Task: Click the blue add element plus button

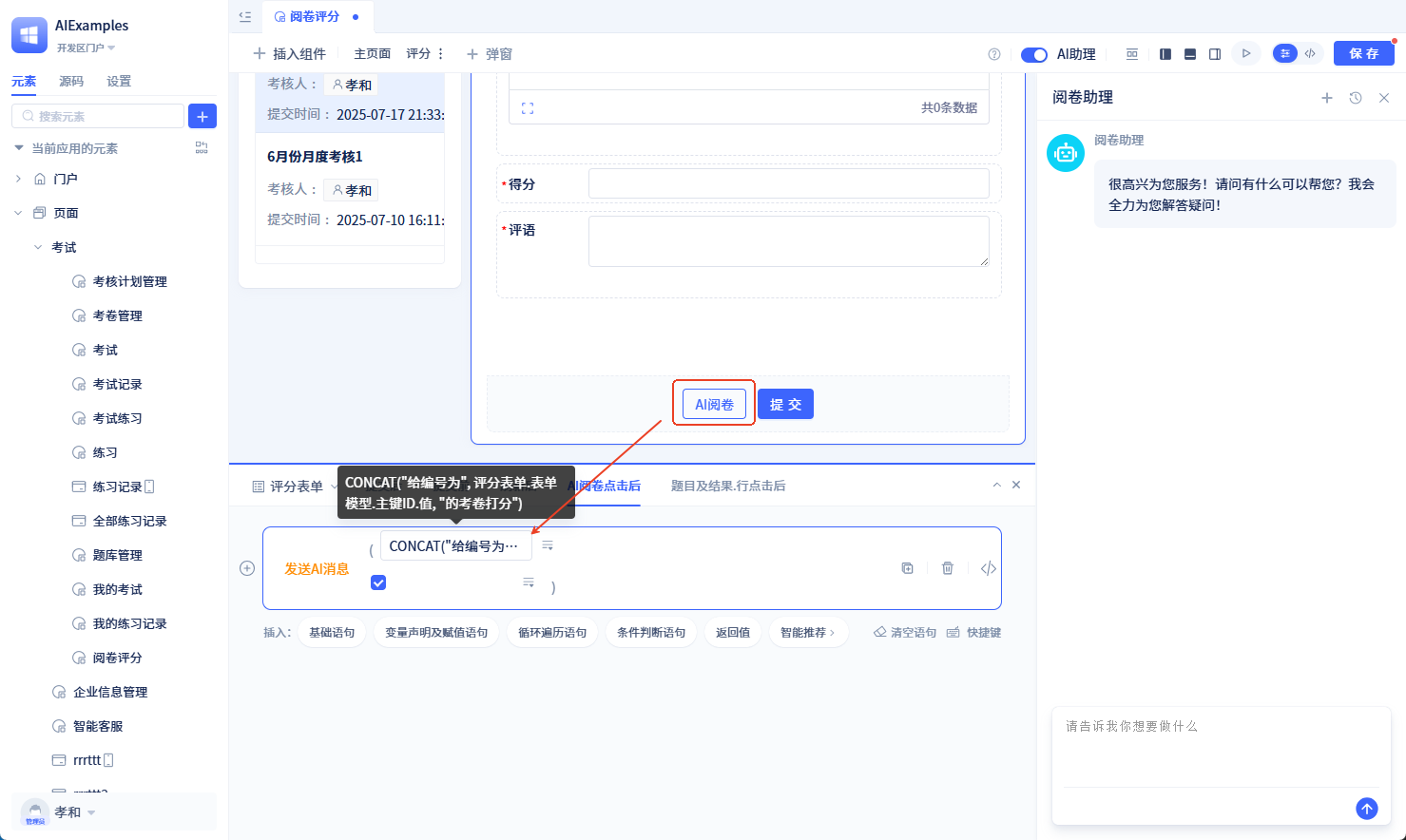Action: pyautogui.click(x=202, y=116)
